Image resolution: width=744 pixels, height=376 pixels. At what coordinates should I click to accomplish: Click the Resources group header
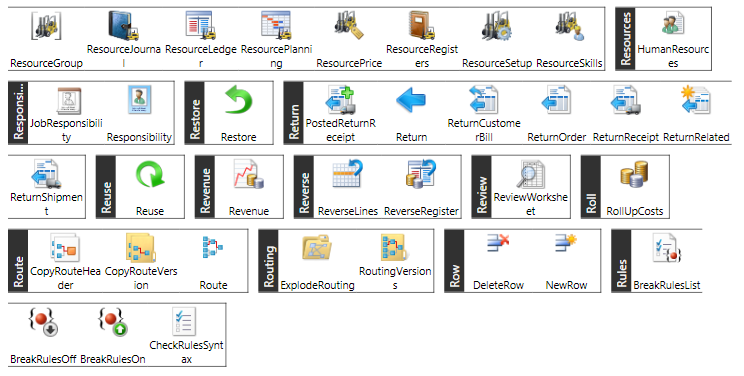click(625, 38)
